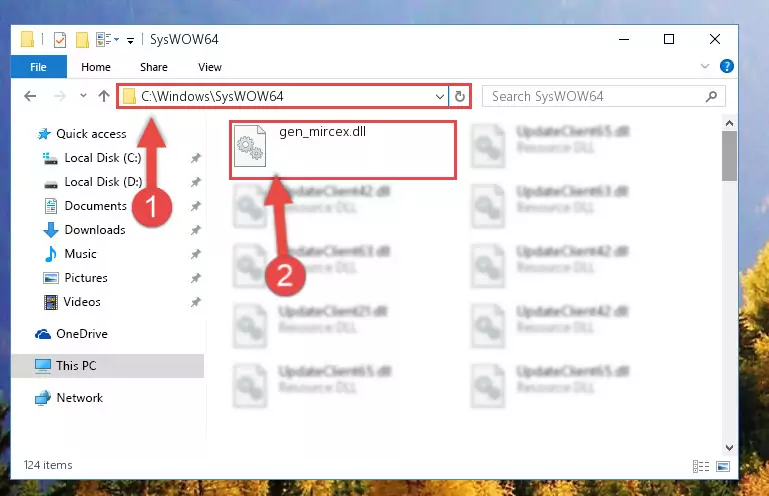The width and height of the screenshot is (769, 496).
Task: Go up one folder level
Action: point(103,96)
